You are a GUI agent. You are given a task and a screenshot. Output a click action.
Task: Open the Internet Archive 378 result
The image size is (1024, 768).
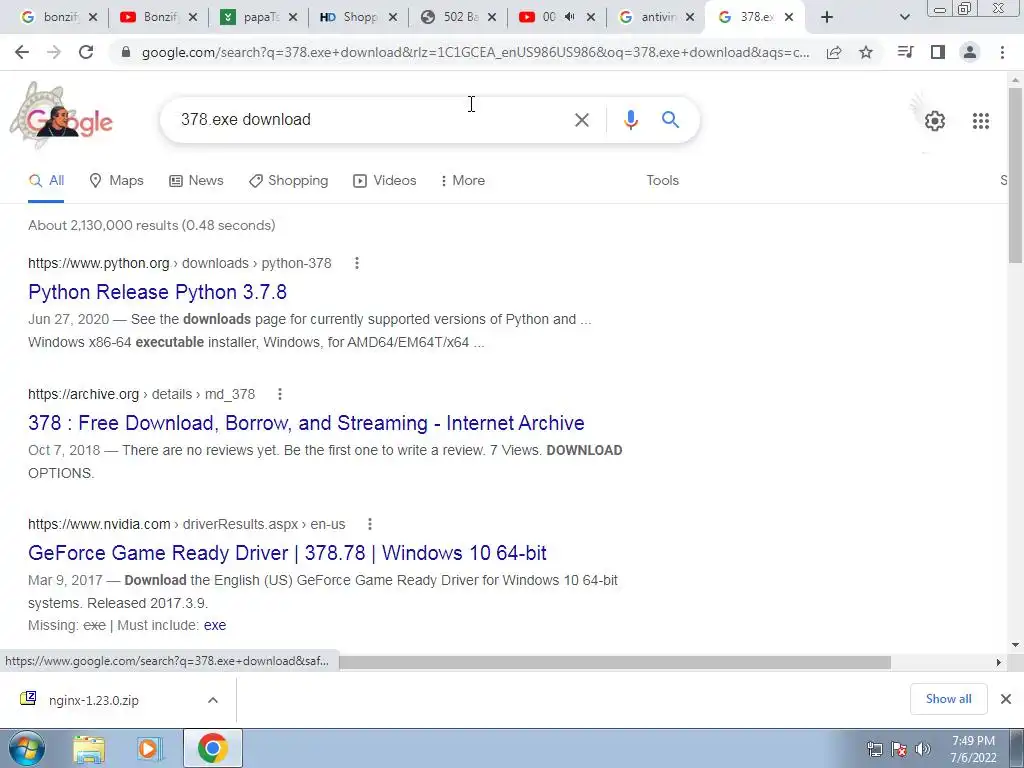pyautogui.click(x=306, y=423)
